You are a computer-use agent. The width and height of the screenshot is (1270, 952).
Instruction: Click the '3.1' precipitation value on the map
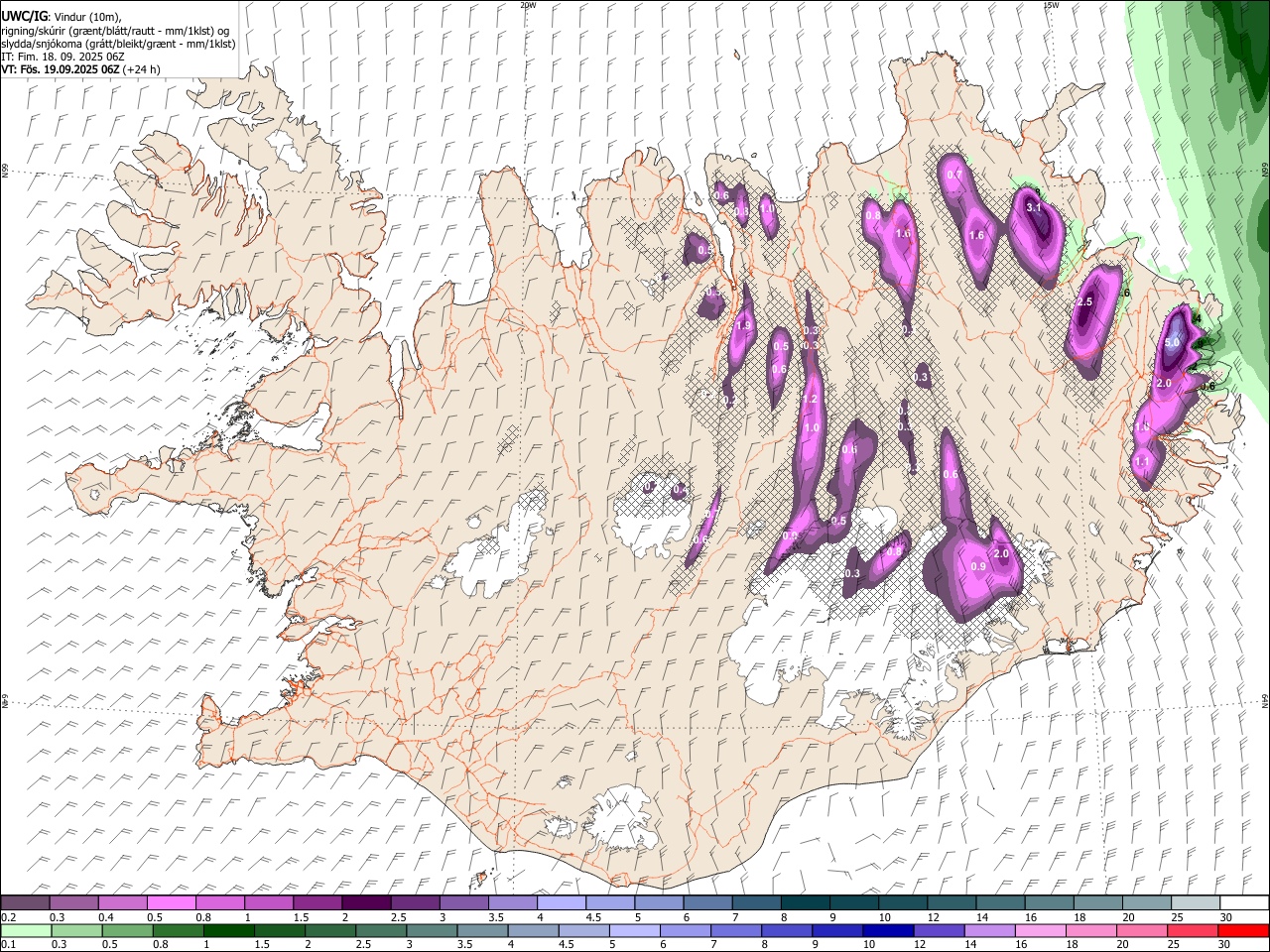1033,207
